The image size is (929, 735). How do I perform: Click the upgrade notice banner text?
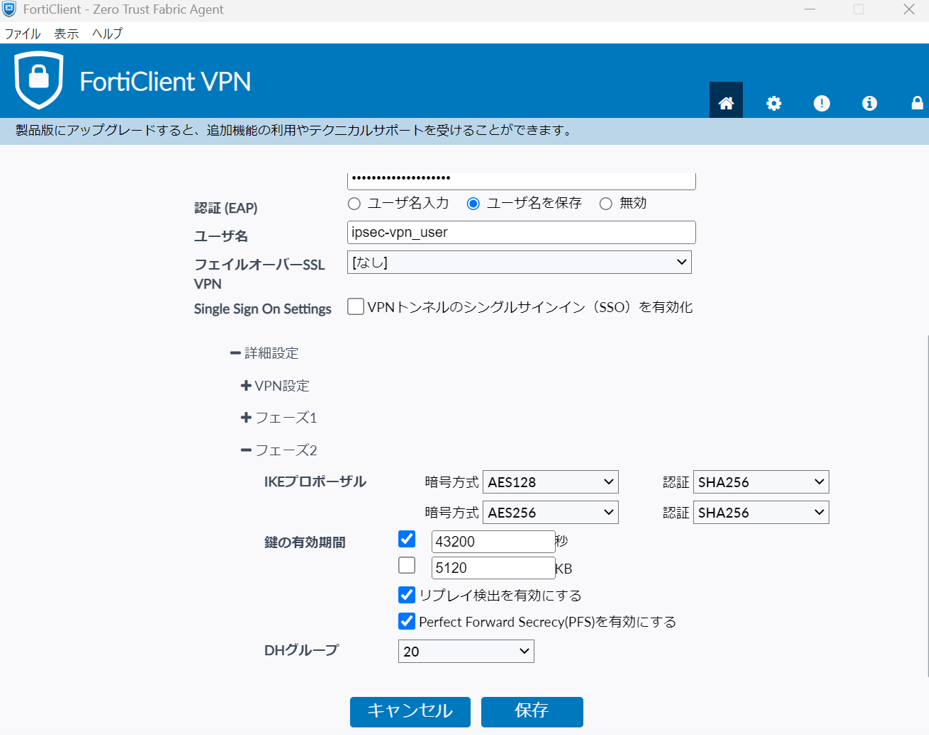(x=293, y=130)
